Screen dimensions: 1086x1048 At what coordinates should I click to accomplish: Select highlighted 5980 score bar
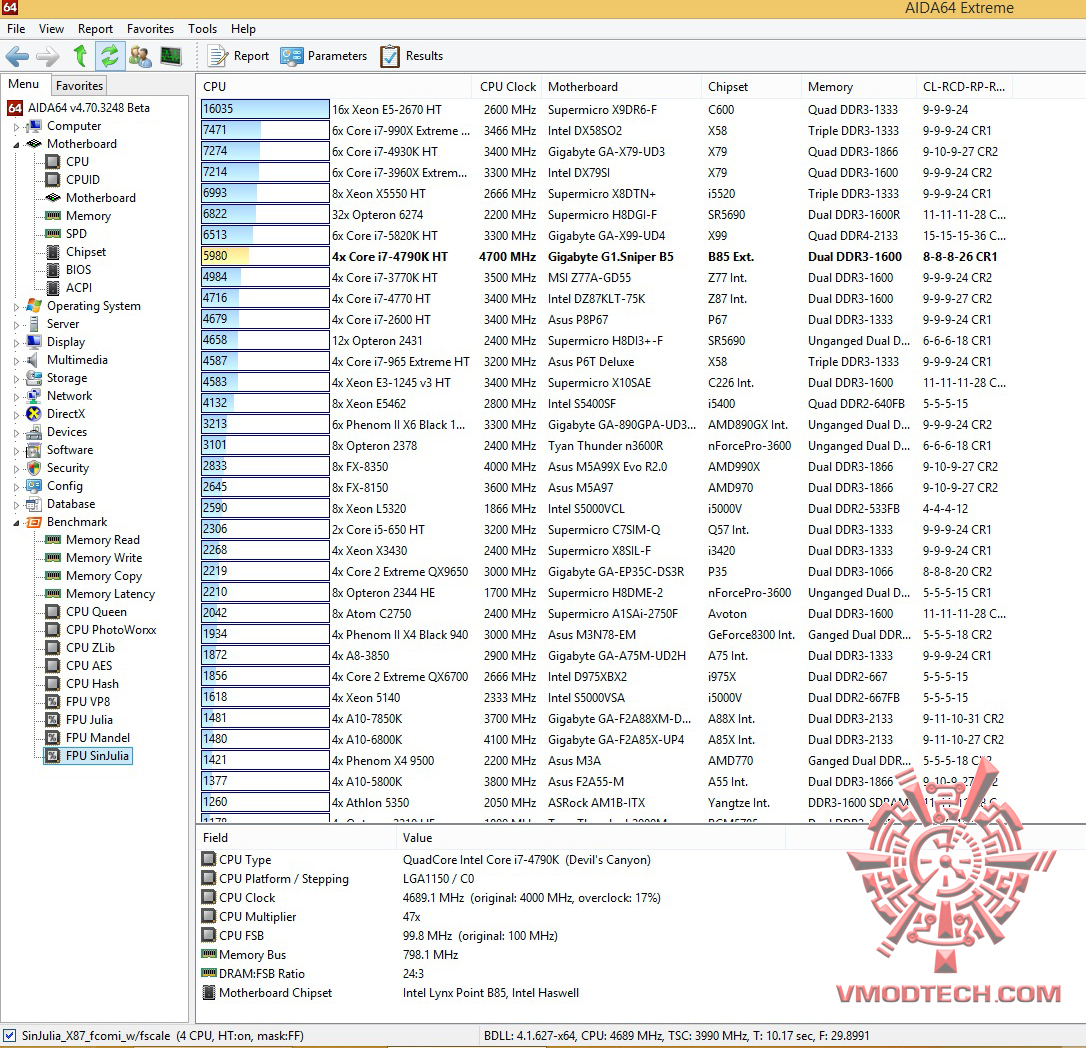265,256
